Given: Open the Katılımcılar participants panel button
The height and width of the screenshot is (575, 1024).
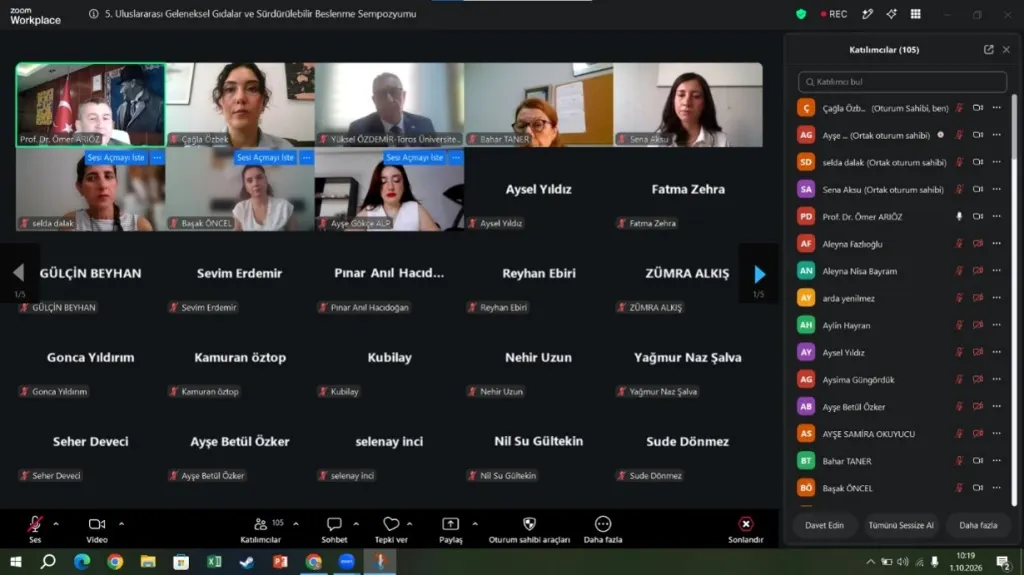Looking at the screenshot, I should (261, 529).
